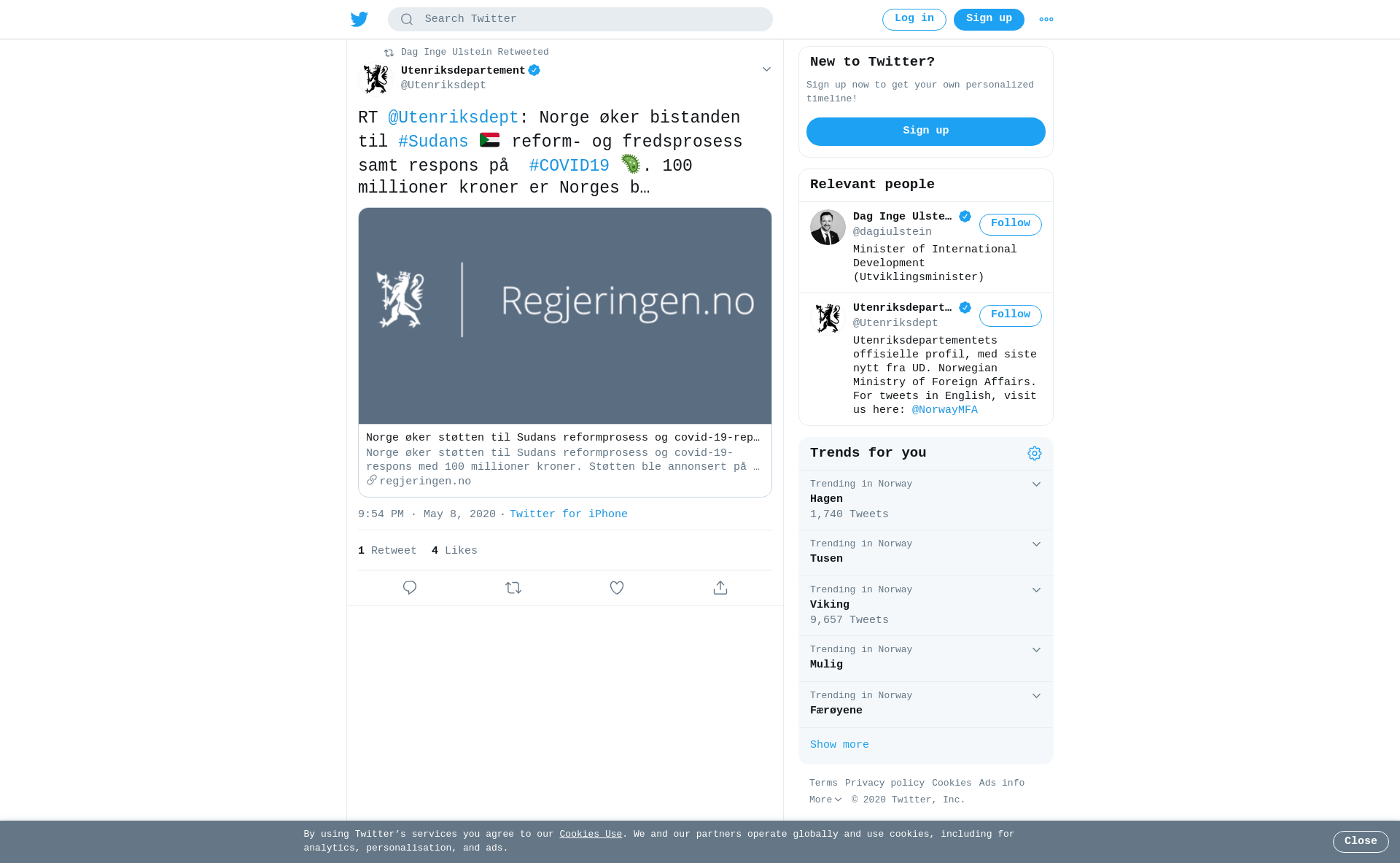Image resolution: width=1400 pixels, height=863 pixels.
Task: Open the reply icon under the tweet
Action: [x=410, y=587]
